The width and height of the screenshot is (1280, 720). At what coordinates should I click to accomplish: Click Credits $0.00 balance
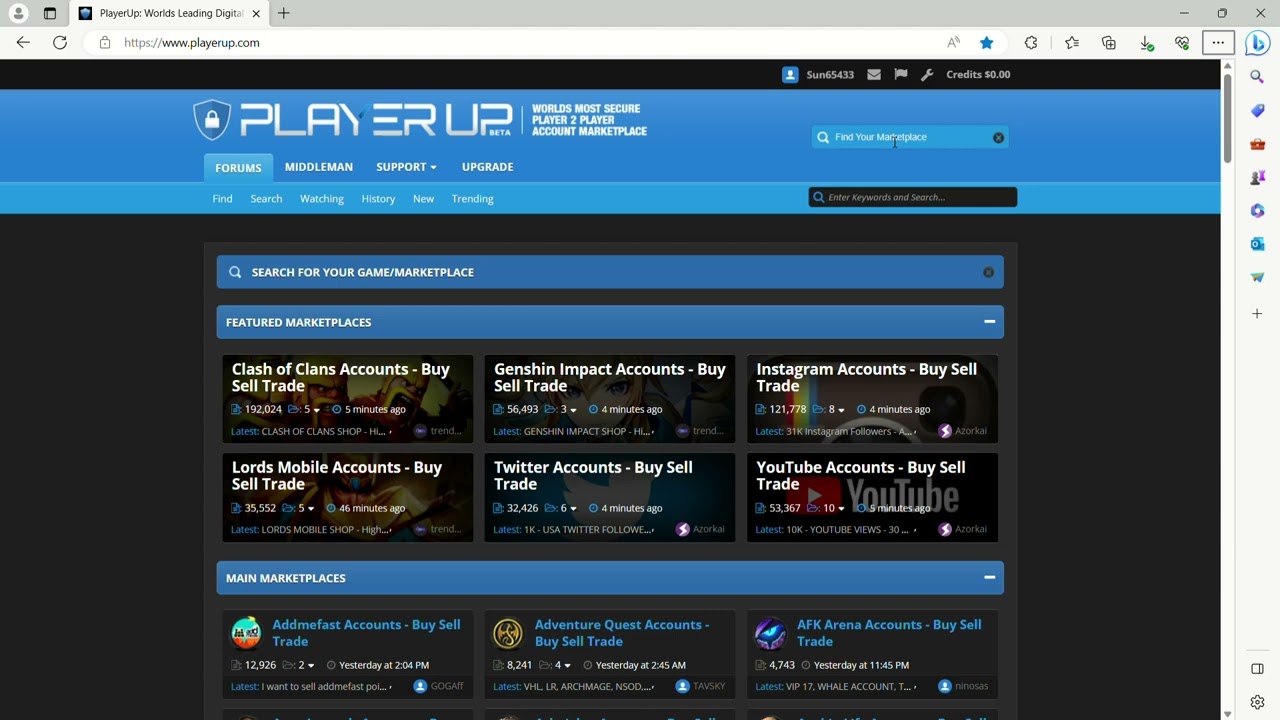coord(978,74)
